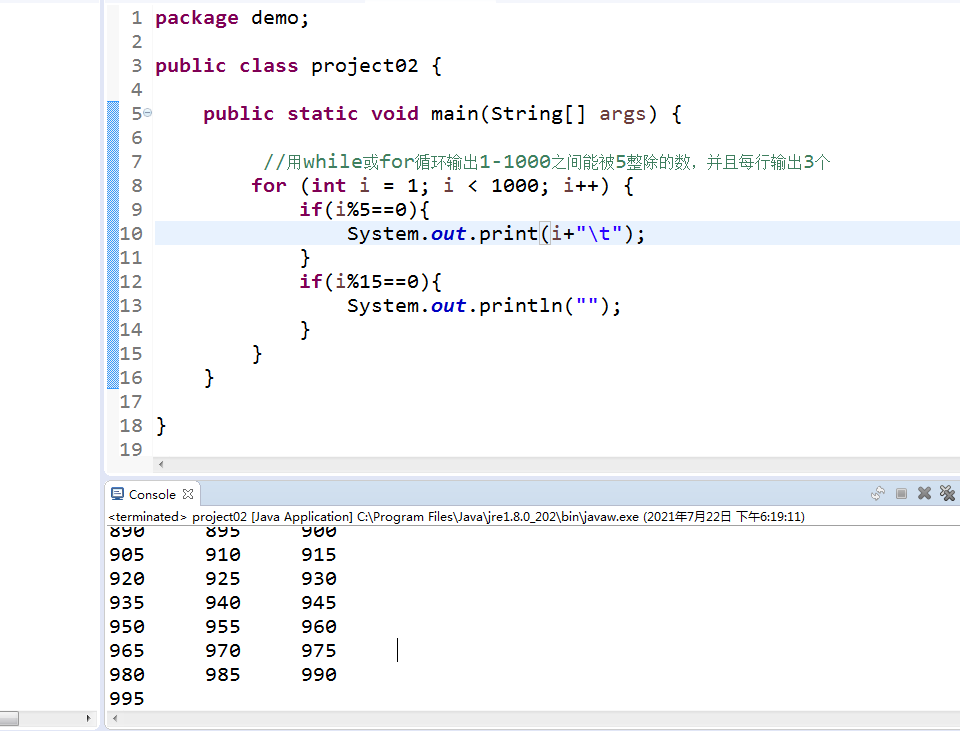Click the blue change marker beside line 5
Image resolution: width=960 pixels, height=731 pixels.
tap(112, 113)
